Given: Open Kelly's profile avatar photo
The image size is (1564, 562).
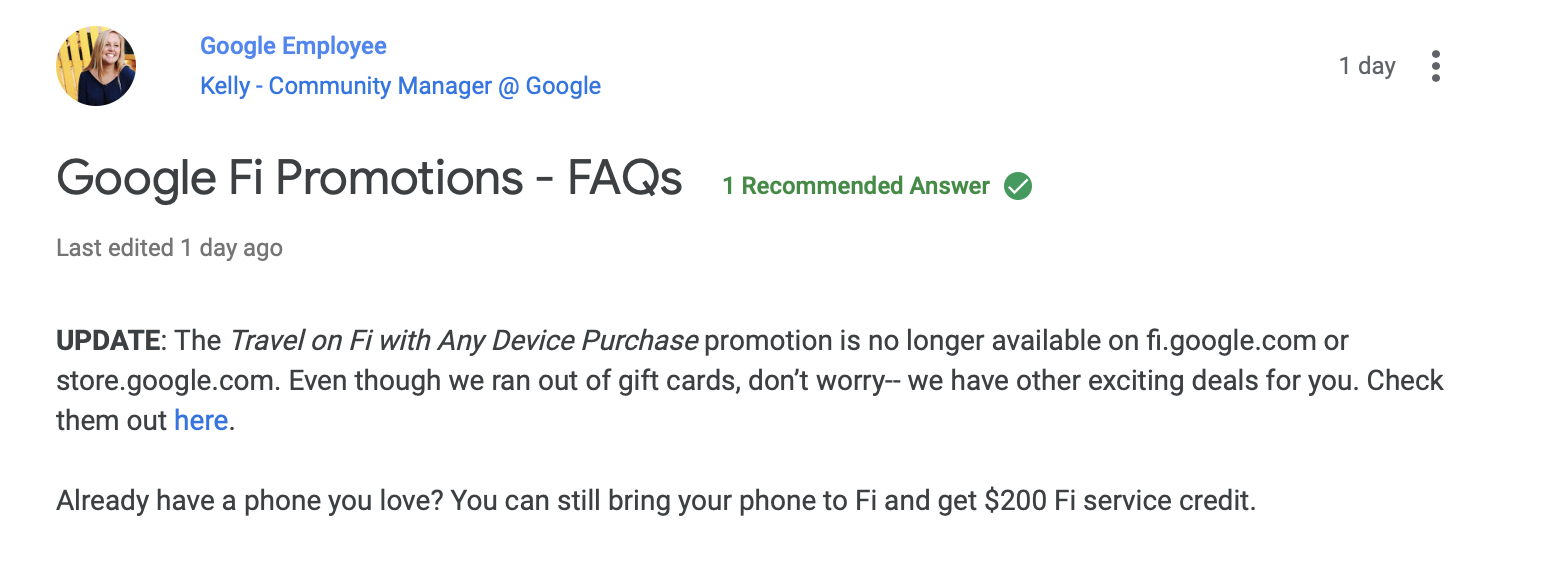Looking at the screenshot, I should [x=96, y=66].
